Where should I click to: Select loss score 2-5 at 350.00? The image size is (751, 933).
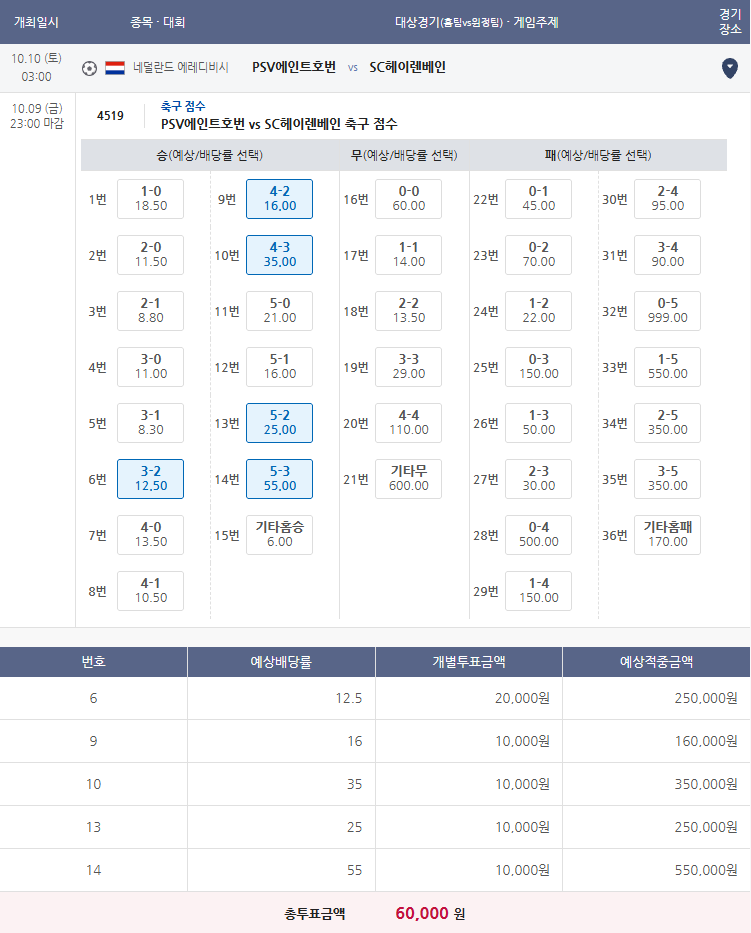click(x=668, y=422)
